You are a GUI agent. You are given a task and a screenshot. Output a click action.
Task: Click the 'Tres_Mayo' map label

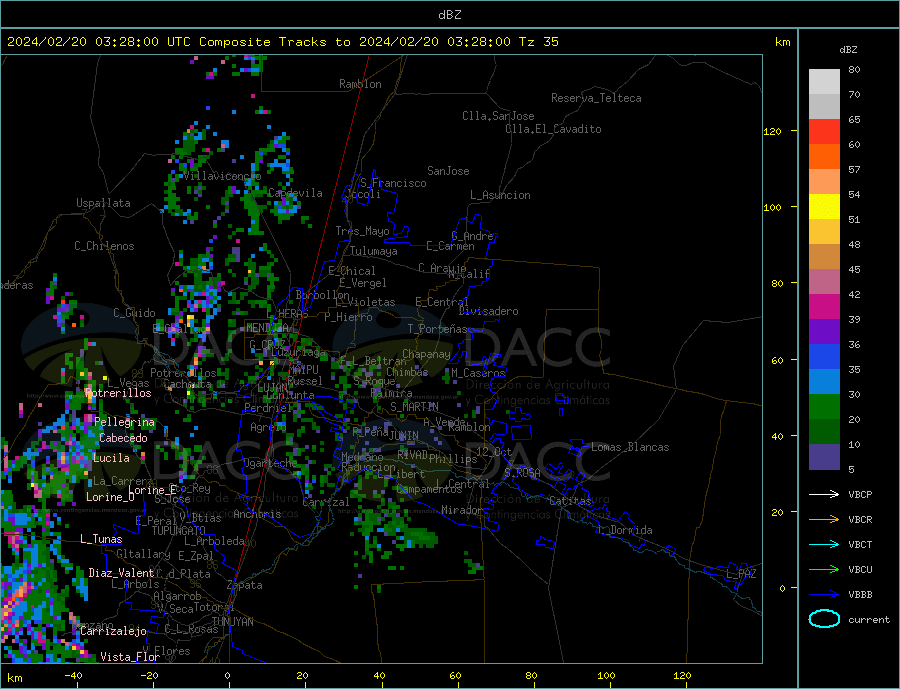click(x=362, y=231)
